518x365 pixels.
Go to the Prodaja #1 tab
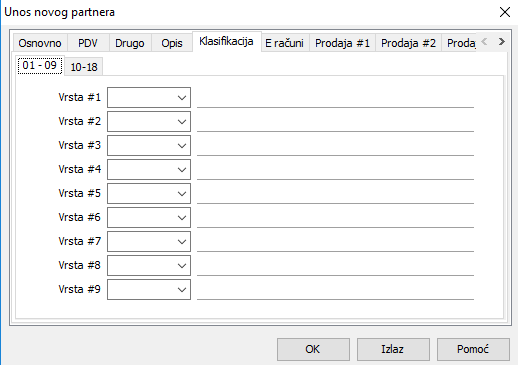[343, 43]
